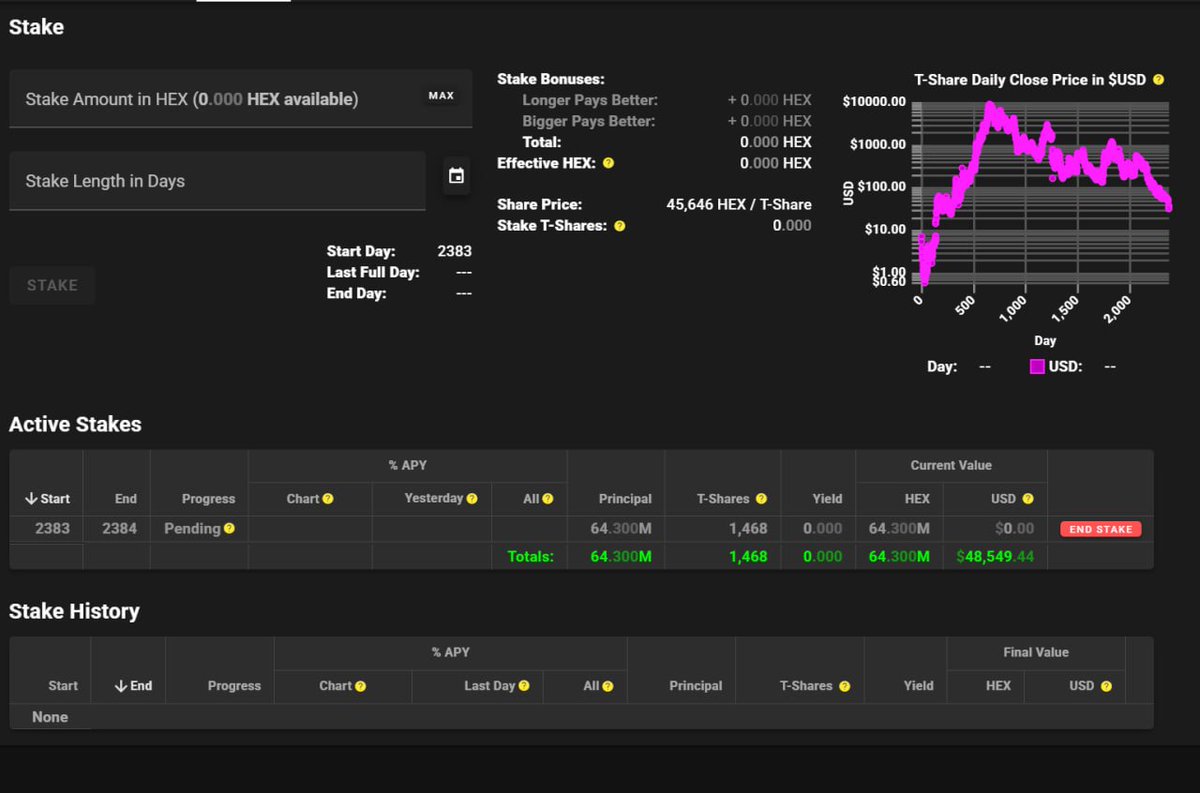Focus the Stake Length in Days field
1200x793 pixels.
[x=217, y=181]
